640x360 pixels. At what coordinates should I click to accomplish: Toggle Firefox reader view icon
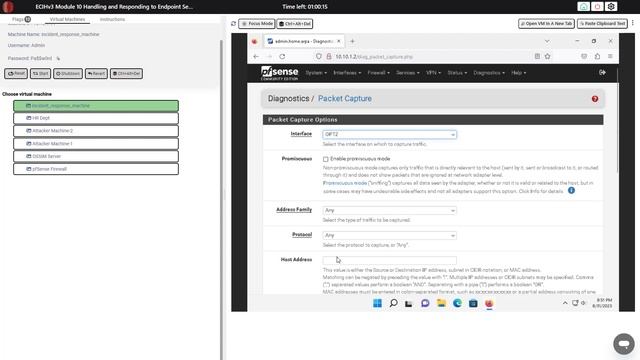[x=537, y=56]
